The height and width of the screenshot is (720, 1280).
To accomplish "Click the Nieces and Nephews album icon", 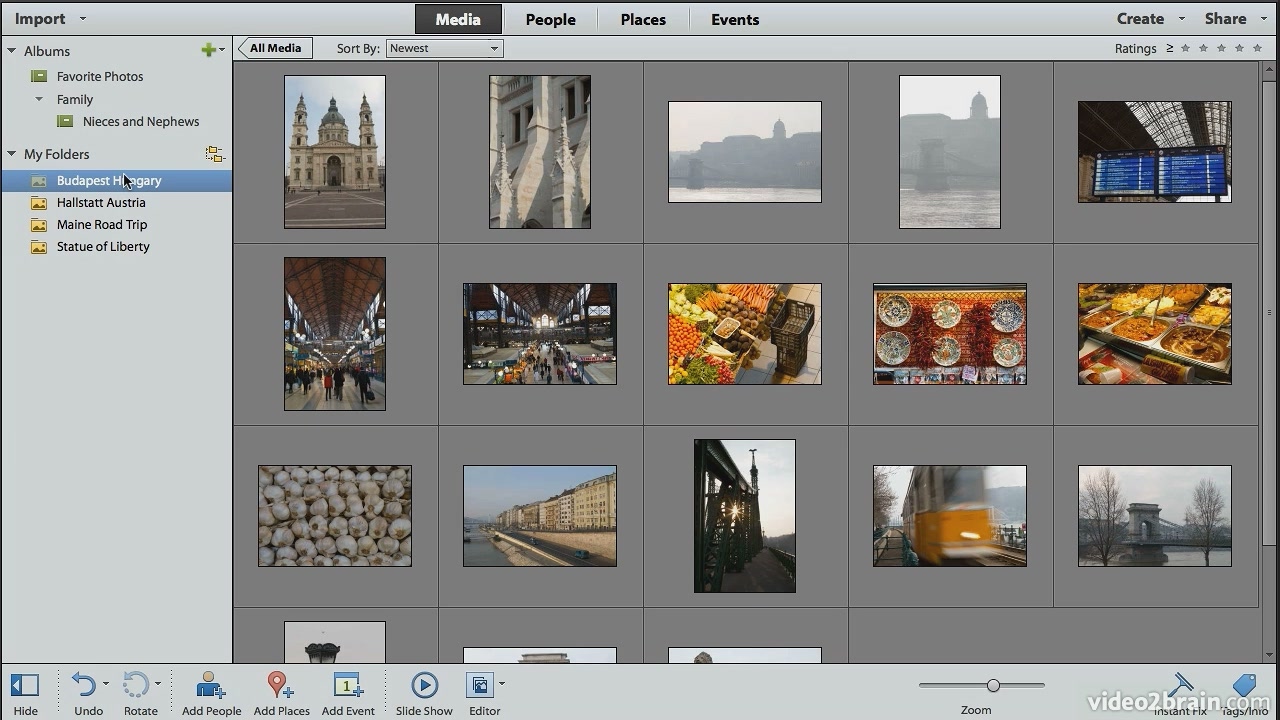I will [x=65, y=121].
